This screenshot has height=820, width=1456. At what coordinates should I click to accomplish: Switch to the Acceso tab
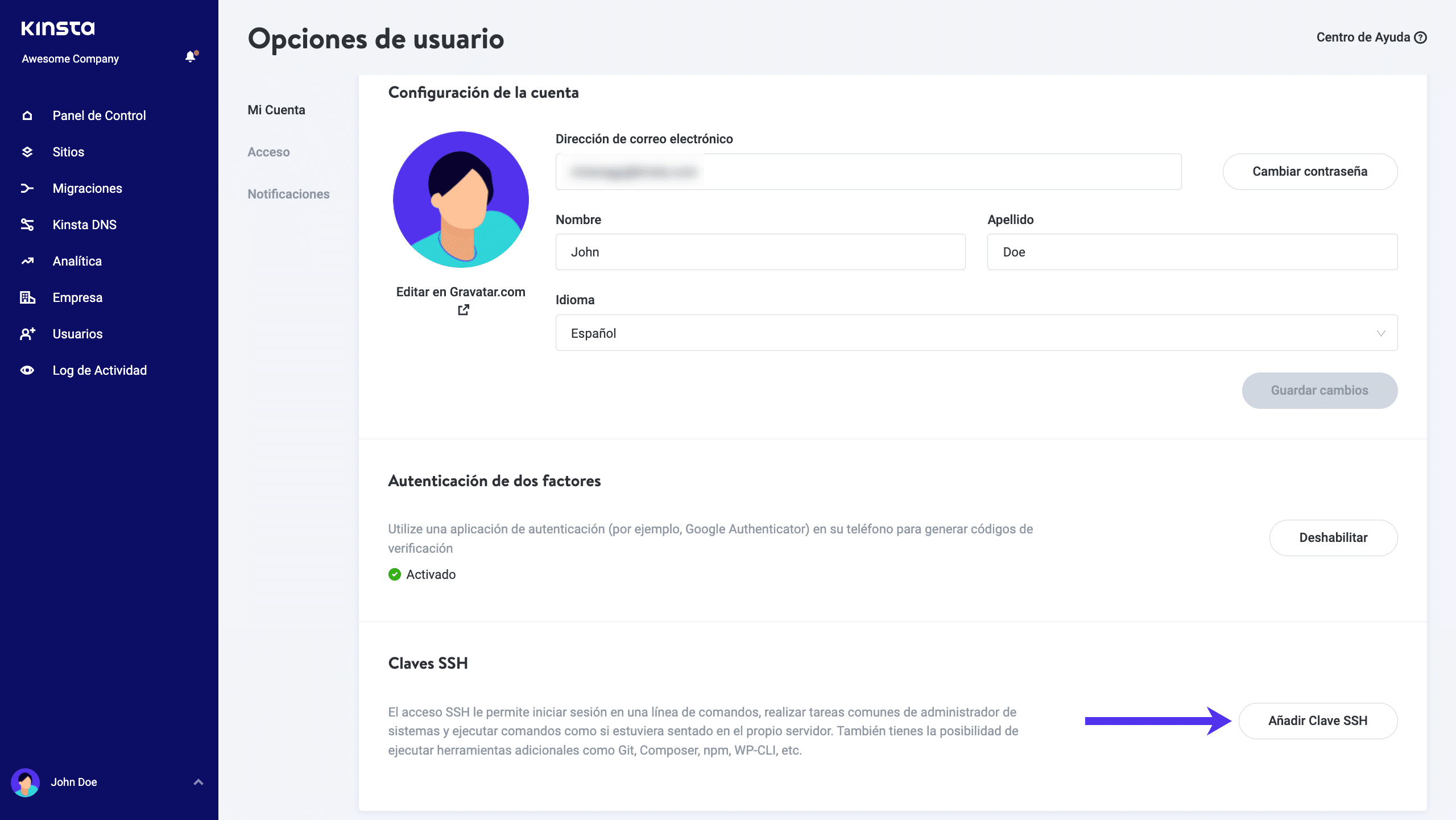coord(268,152)
